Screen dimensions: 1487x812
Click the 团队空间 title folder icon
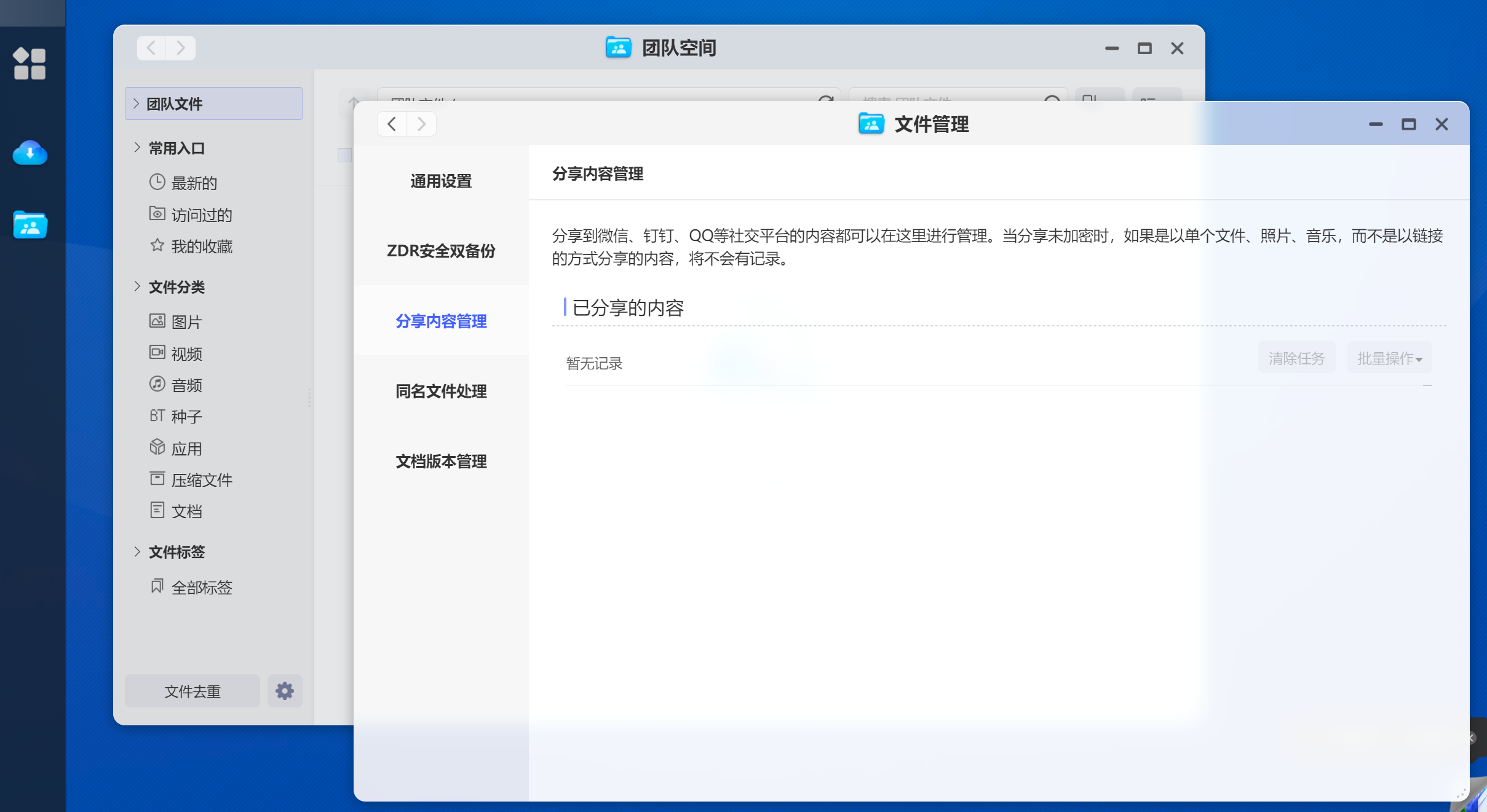pyautogui.click(x=619, y=47)
